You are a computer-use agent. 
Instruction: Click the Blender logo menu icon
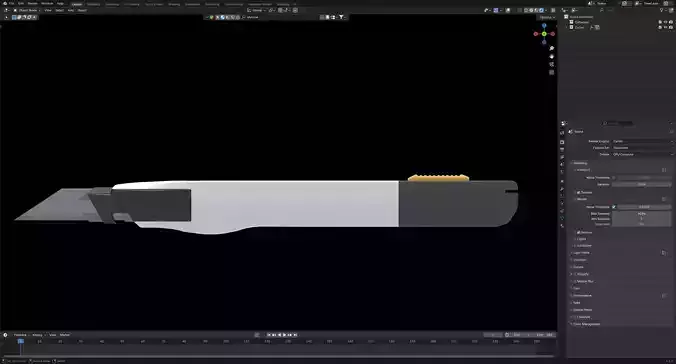[5, 3]
